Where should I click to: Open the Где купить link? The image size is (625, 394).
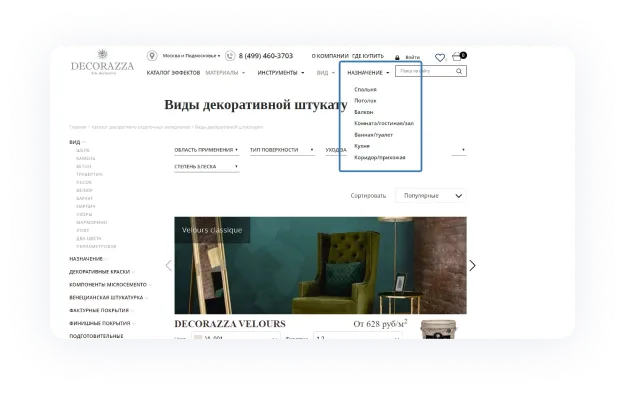point(368,56)
